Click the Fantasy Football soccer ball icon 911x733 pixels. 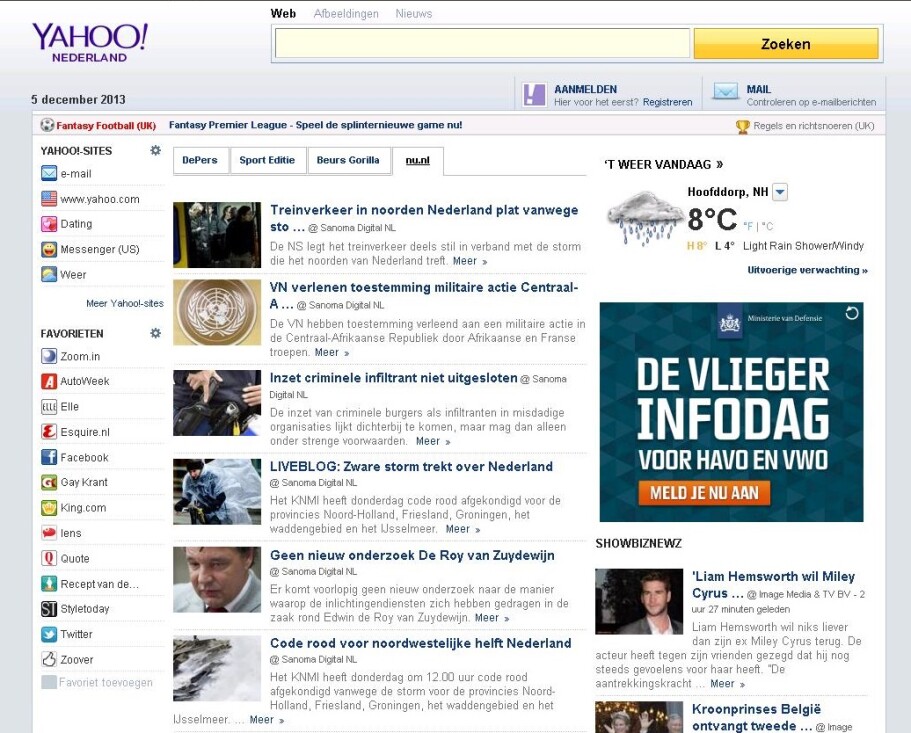47,125
